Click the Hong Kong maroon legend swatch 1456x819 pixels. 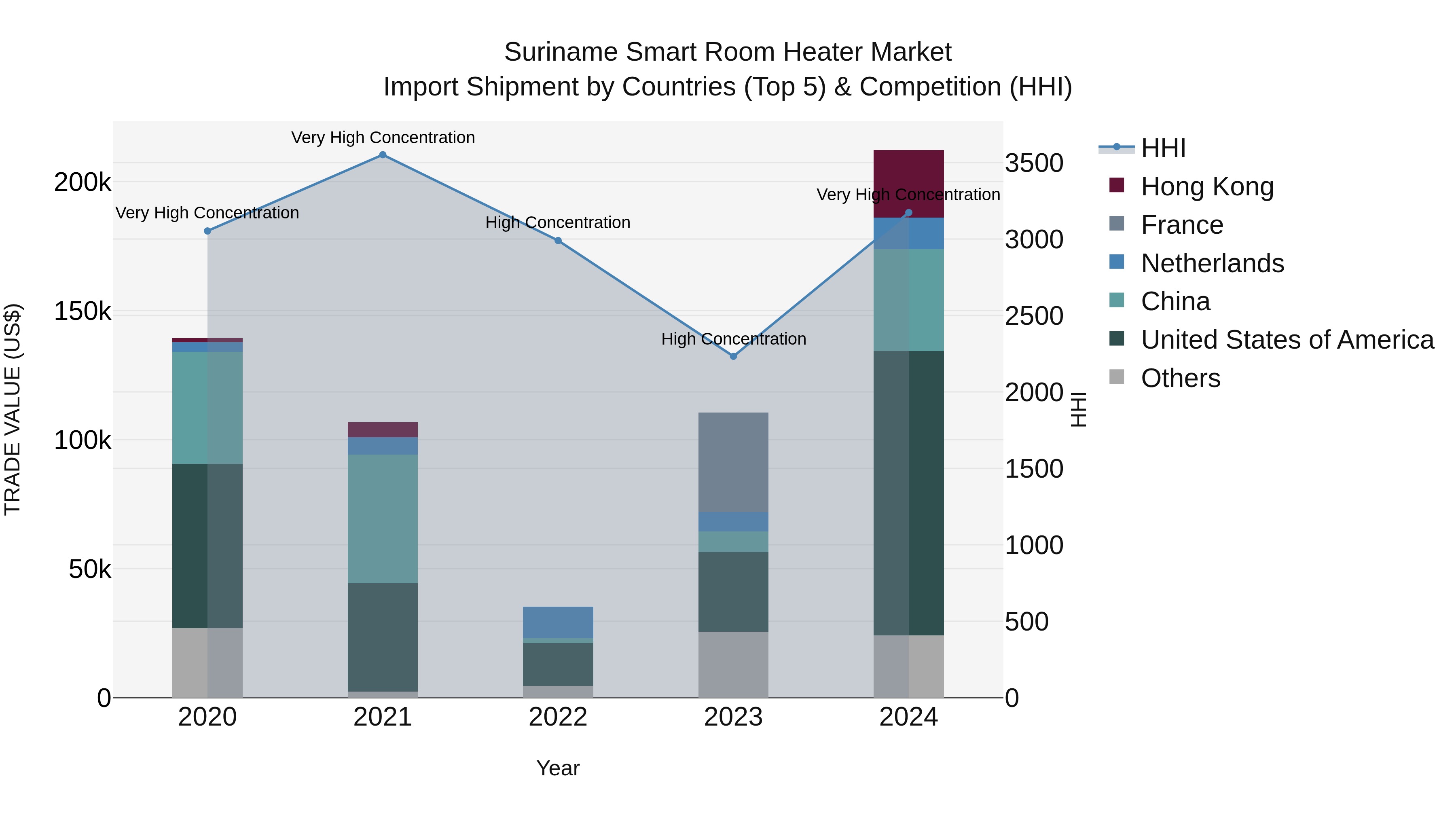[x=1117, y=185]
